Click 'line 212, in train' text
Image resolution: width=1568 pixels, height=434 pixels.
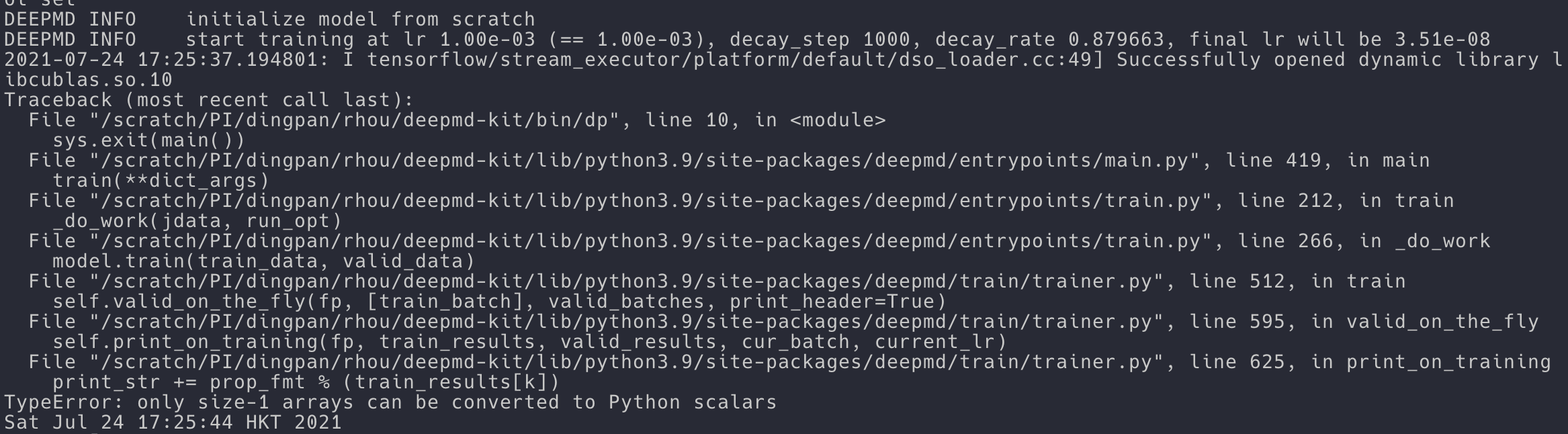click(x=1346, y=201)
